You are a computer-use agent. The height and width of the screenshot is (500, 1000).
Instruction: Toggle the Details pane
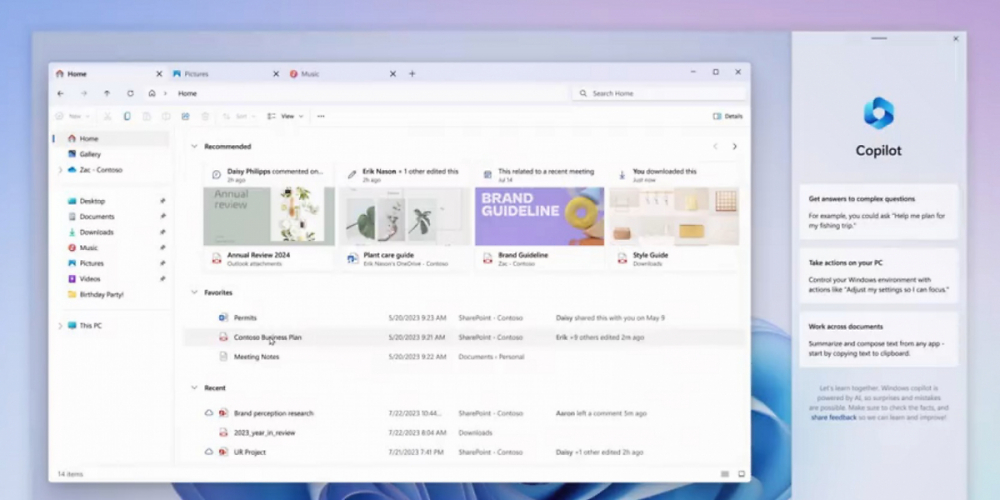pyautogui.click(x=728, y=116)
